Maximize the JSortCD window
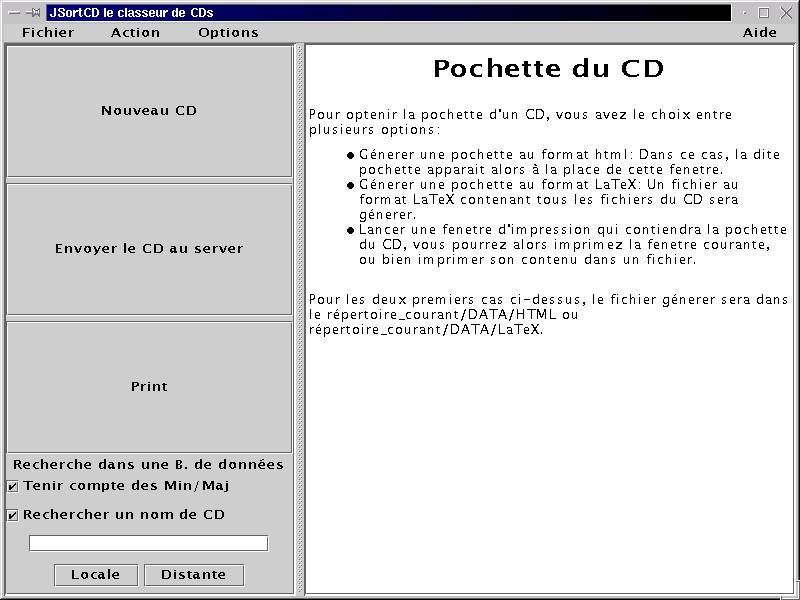Image resolution: width=800 pixels, height=600 pixels. 764,13
